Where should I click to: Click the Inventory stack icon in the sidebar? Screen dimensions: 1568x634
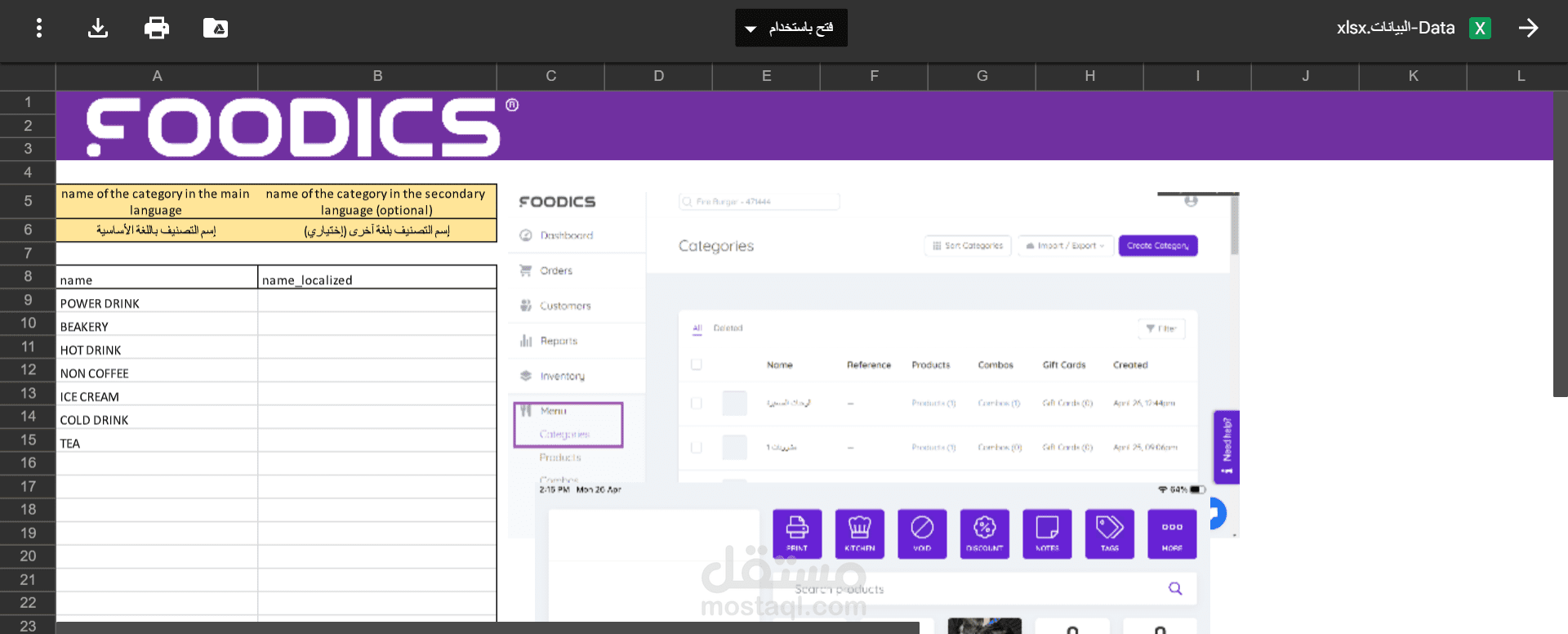point(526,376)
